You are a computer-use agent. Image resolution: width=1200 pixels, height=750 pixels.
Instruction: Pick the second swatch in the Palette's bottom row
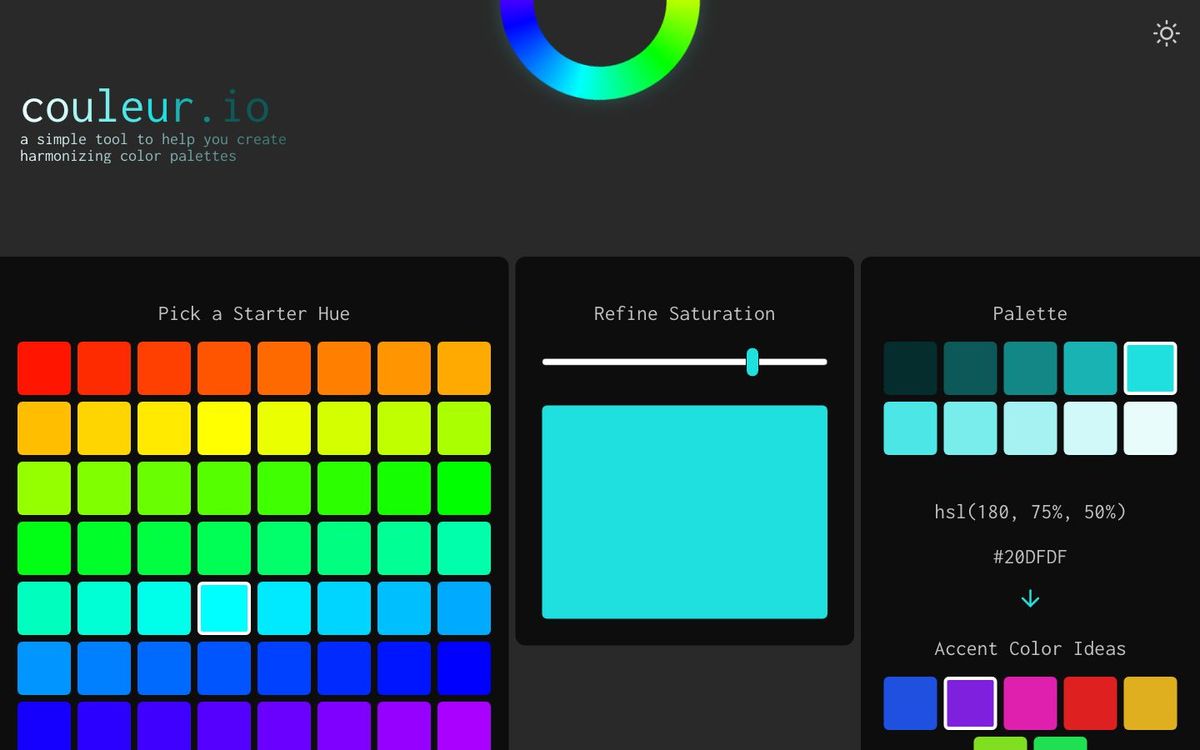click(x=970, y=428)
